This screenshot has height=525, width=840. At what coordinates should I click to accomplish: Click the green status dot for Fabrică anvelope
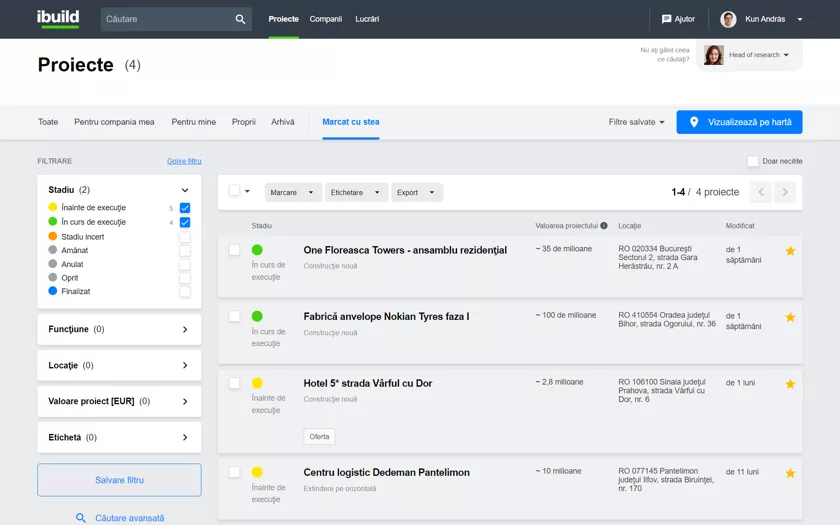(x=257, y=316)
